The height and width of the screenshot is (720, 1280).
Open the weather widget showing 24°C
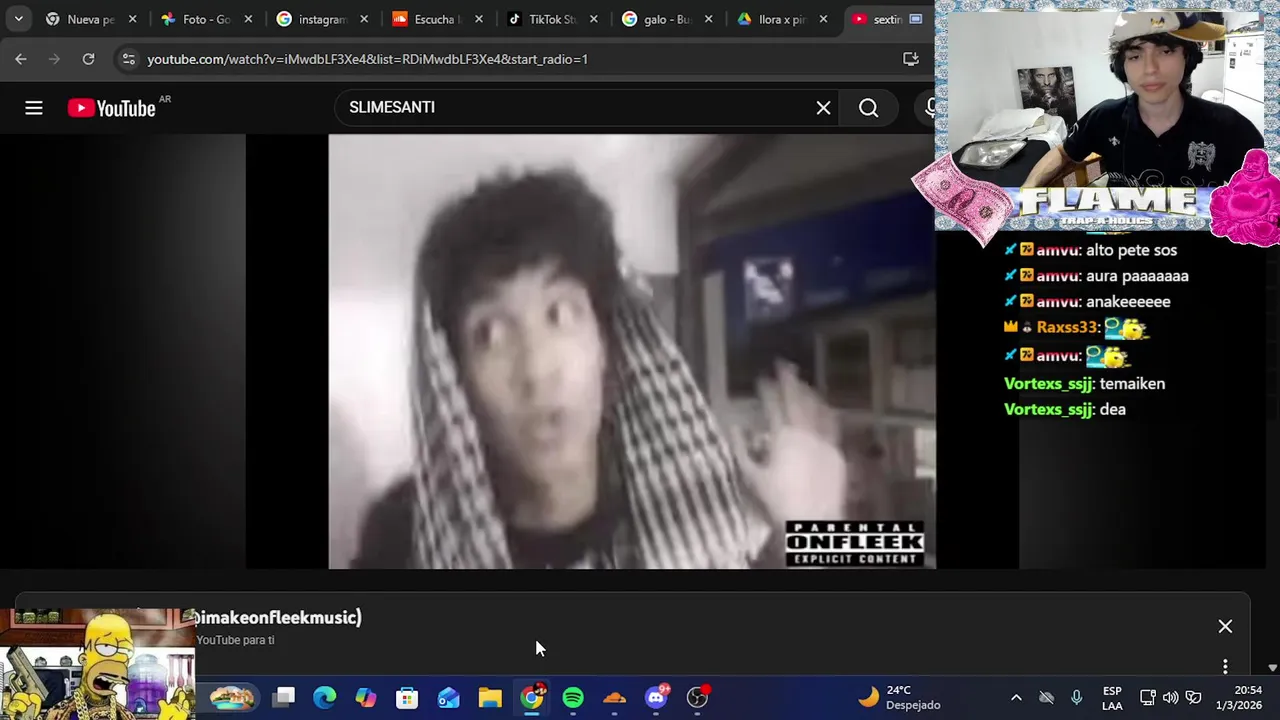(x=900, y=697)
